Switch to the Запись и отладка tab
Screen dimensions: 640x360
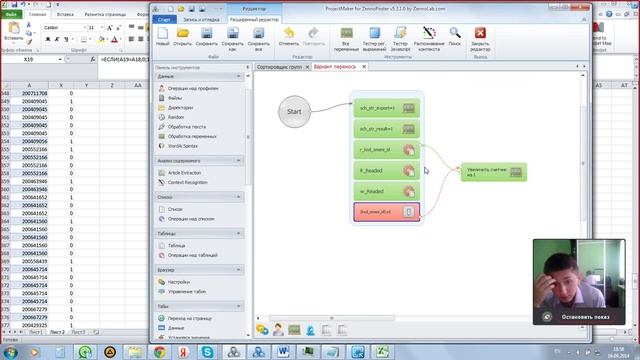201,19
